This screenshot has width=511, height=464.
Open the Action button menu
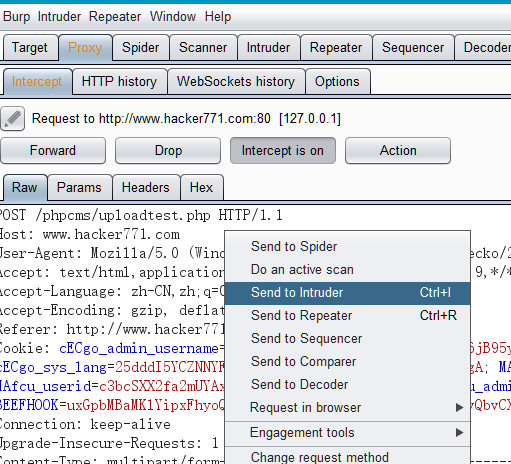[x=398, y=151]
